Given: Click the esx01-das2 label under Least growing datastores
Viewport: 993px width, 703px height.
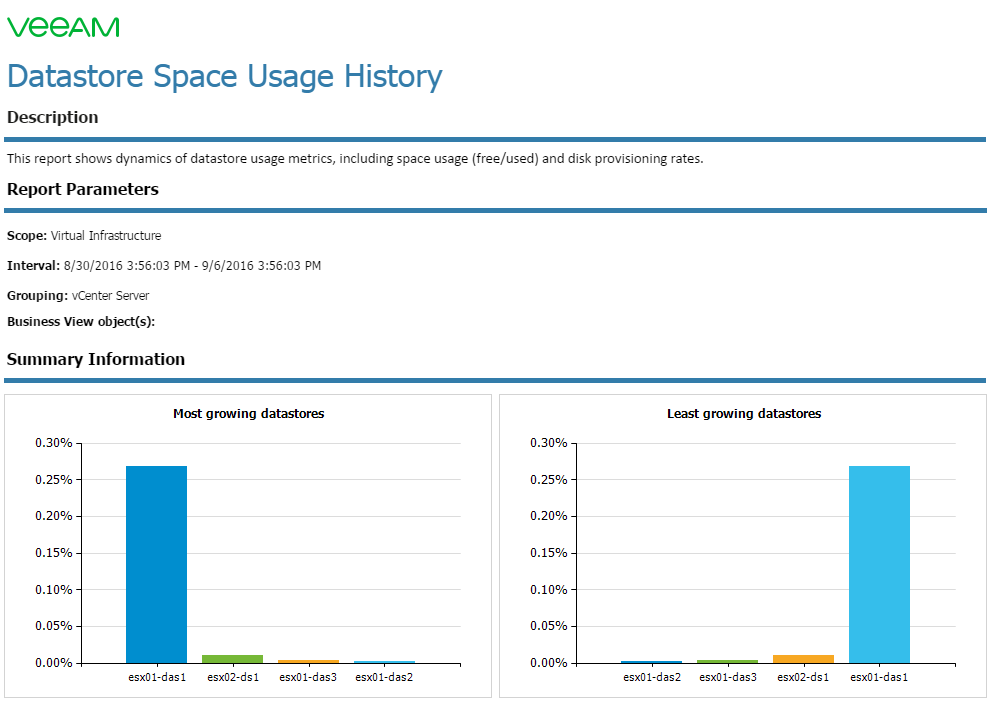Looking at the screenshot, I should point(652,677).
